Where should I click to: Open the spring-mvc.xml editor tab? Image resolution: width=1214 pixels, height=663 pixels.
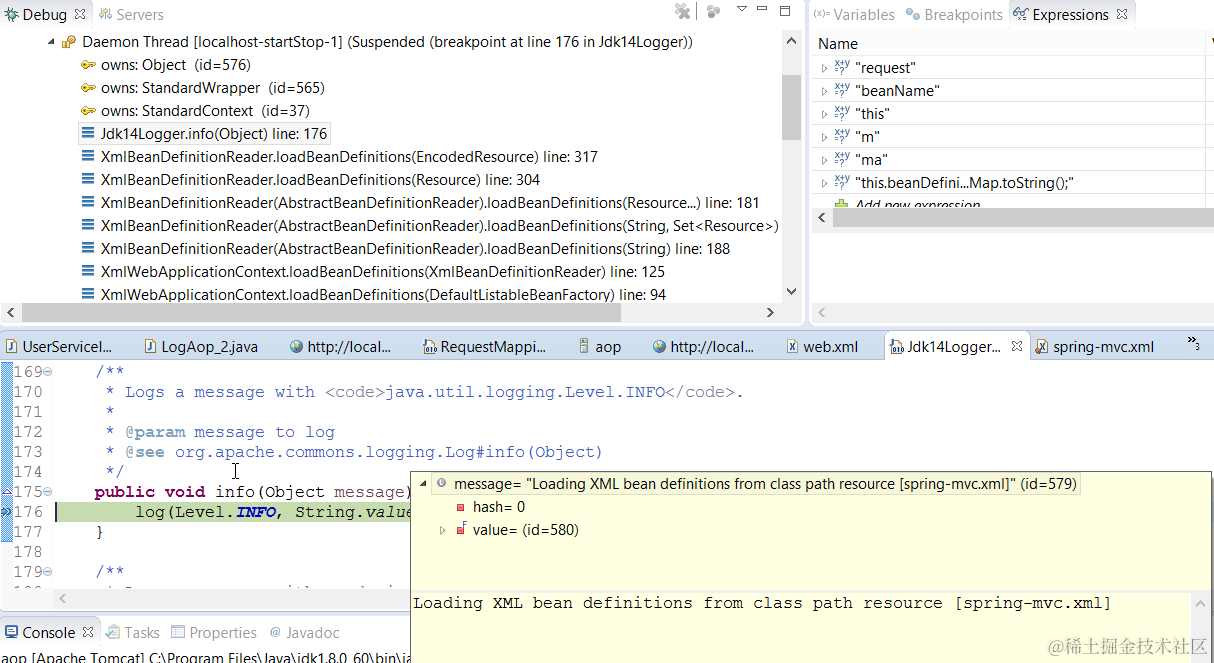click(x=1094, y=347)
